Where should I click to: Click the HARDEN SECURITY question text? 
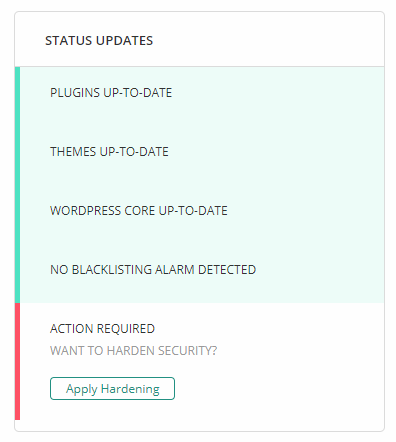click(x=162, y=351)
